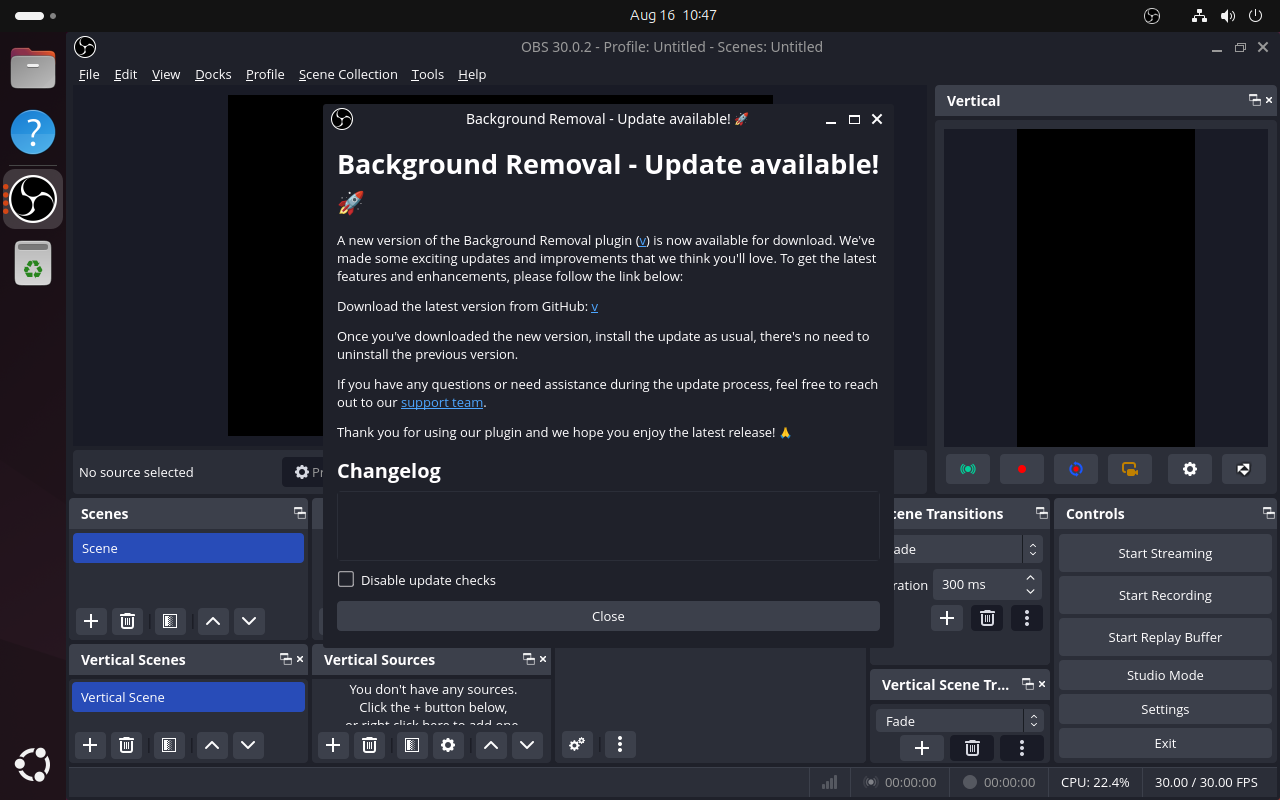Decrease transition duration with down arrow
Viewport: 1280px width, 800px height.
tap(1030, 591)
